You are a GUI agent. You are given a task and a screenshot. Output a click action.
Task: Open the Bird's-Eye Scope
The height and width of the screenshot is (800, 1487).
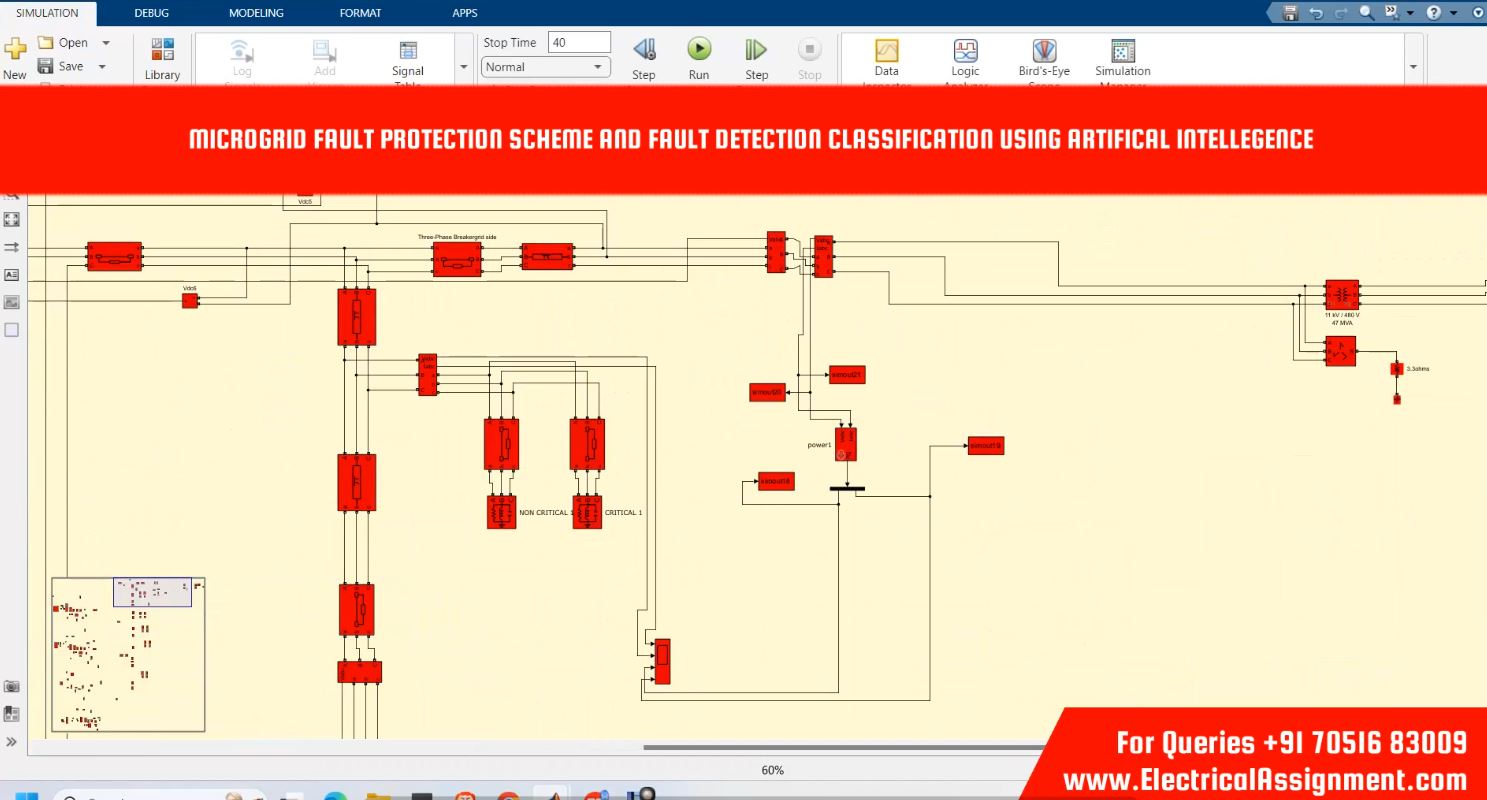(x=1044, y=58)
